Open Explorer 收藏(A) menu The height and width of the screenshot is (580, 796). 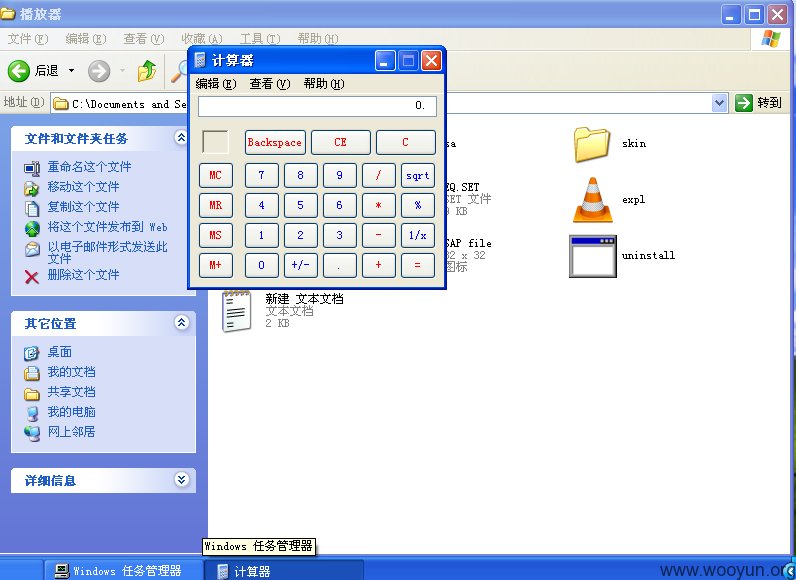tap(202, 39)
